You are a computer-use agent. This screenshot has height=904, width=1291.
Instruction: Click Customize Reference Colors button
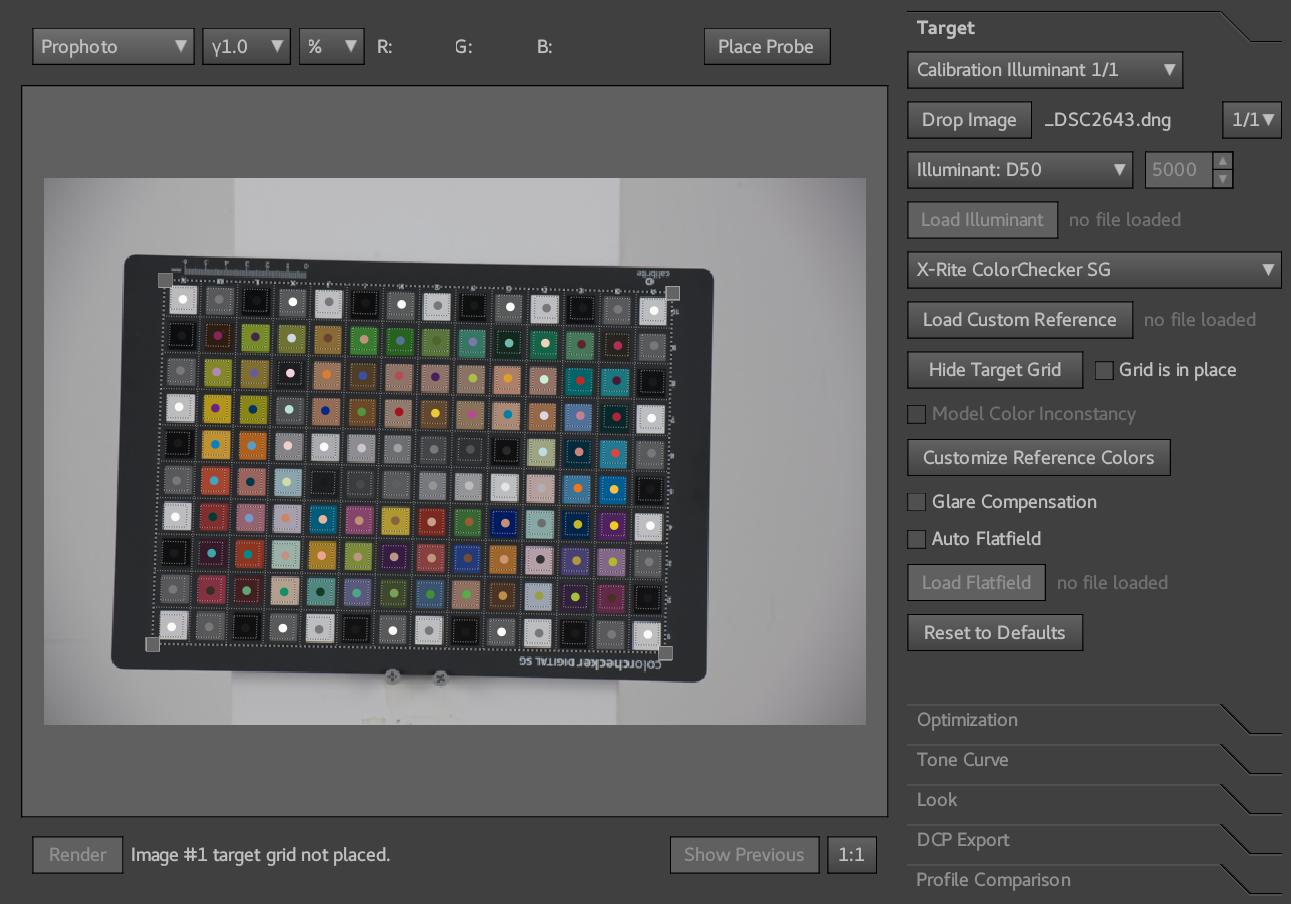pyautogui.click(x=1038, y=458)
